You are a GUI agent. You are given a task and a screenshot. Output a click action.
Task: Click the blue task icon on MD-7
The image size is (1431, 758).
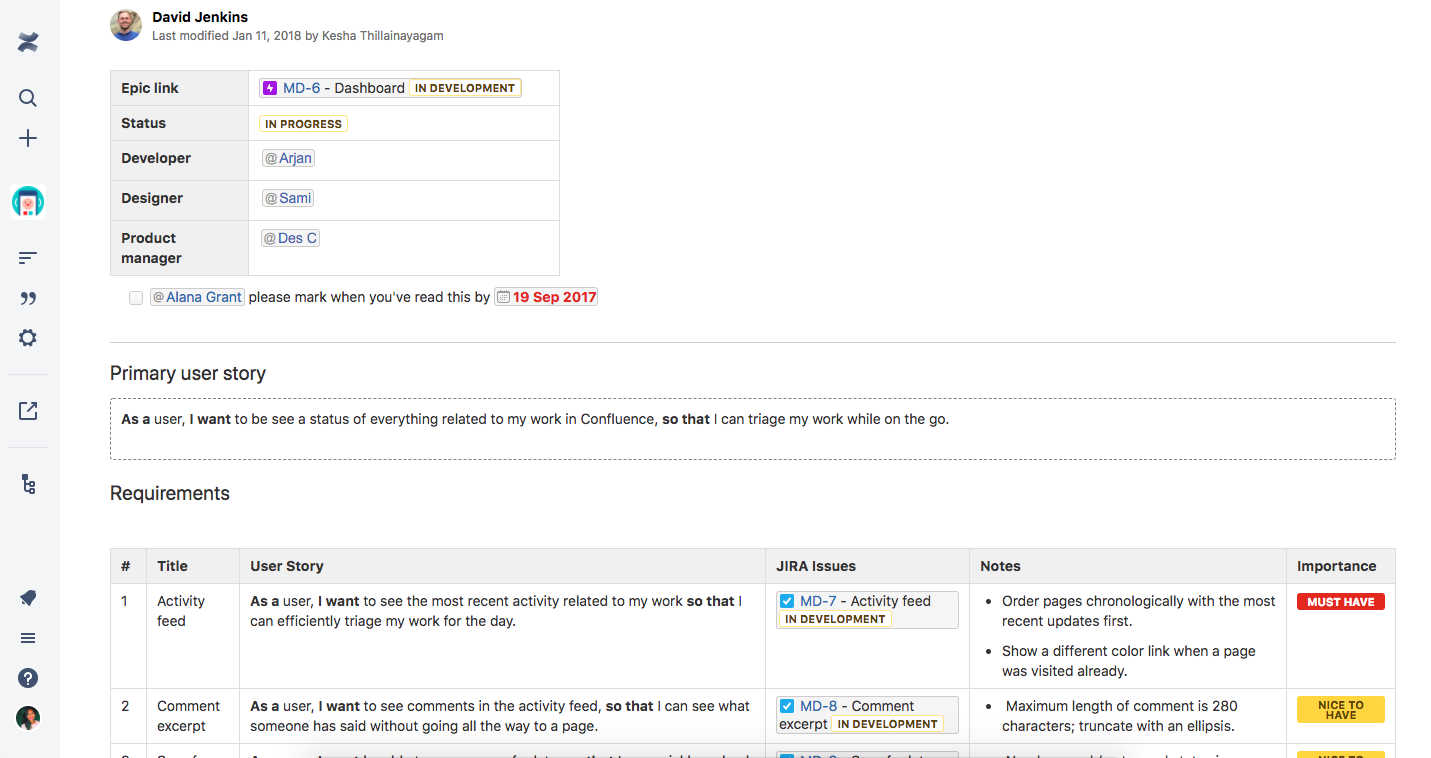[787, 601]
